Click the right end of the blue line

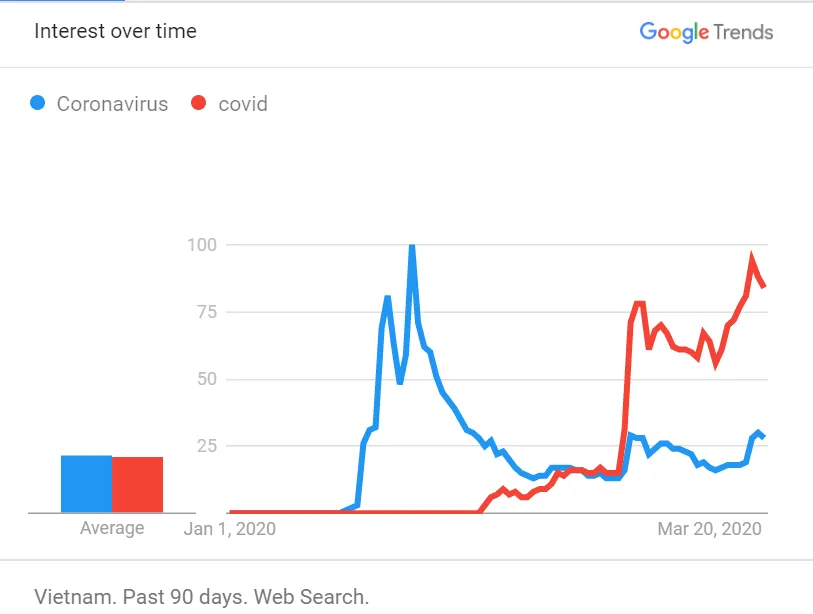click(x=765, y=437)
